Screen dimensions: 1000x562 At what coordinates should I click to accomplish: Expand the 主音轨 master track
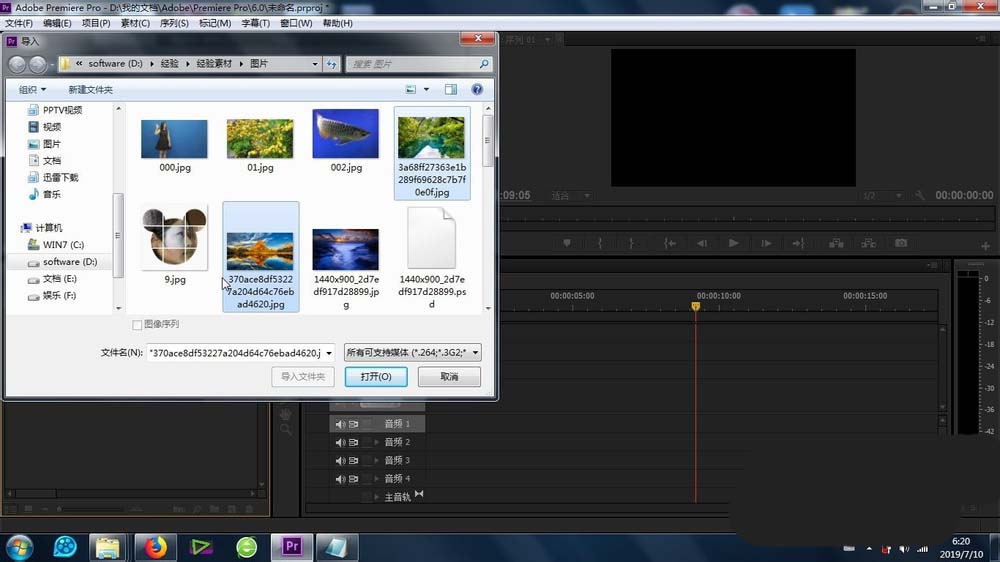376,497
